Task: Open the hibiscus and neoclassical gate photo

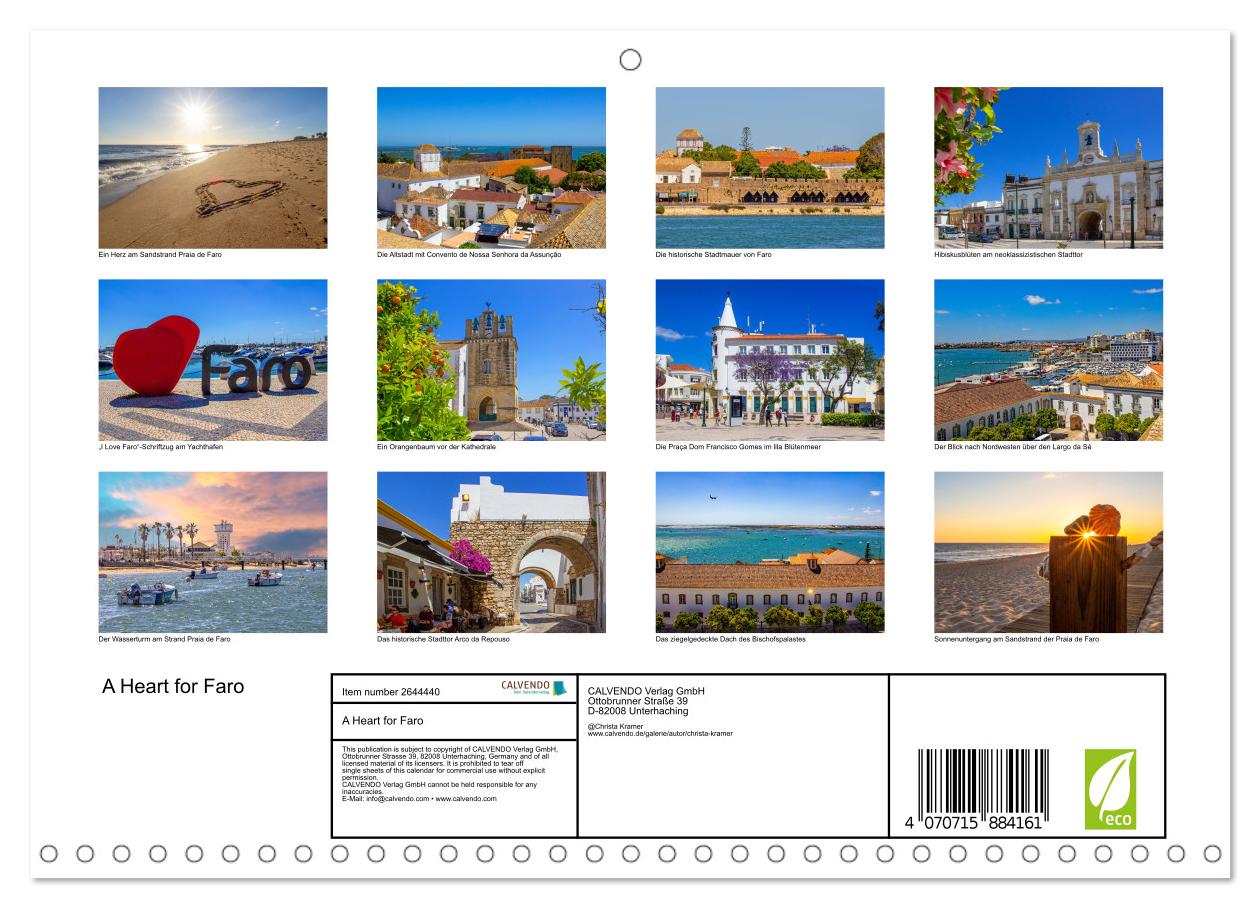Action: pos(1049,167)
